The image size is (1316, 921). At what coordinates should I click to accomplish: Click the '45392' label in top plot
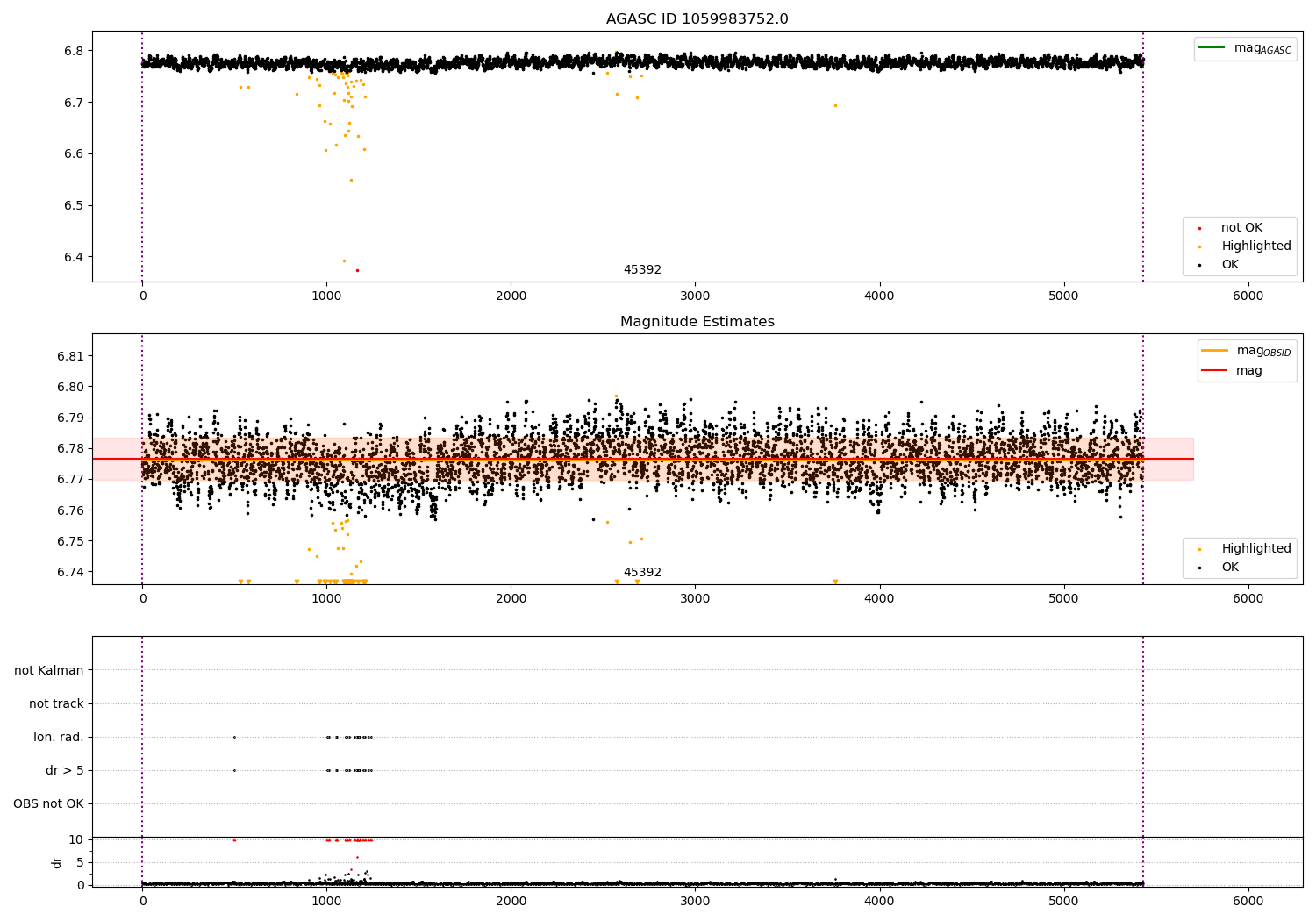click(x=642, y=270)
